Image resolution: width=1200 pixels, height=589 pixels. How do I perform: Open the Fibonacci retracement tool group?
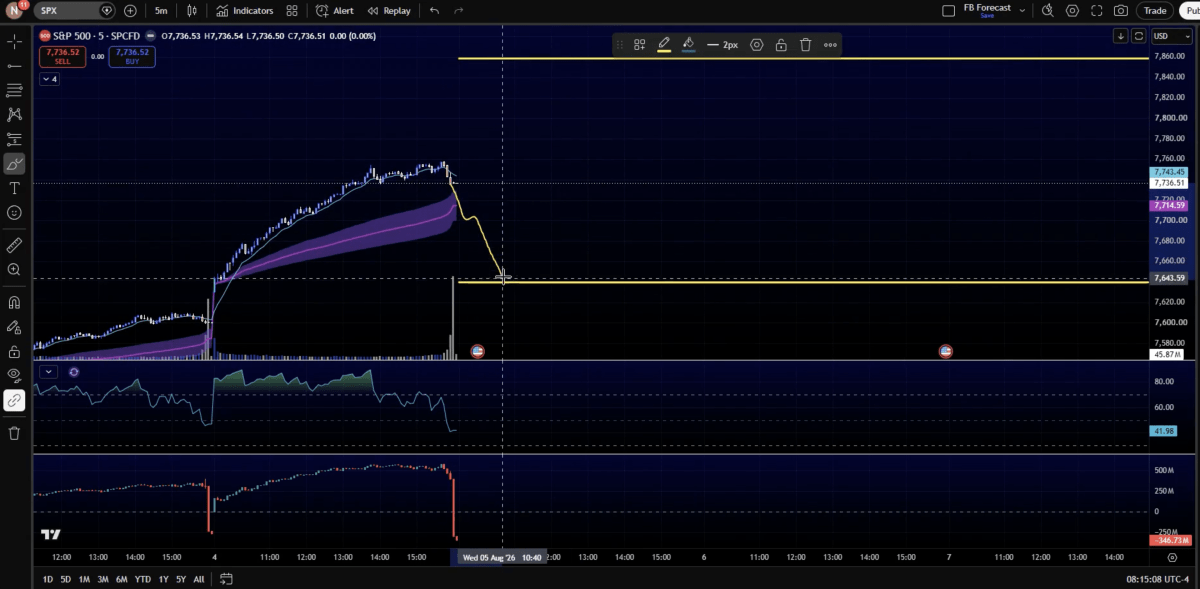coord(14,91)
